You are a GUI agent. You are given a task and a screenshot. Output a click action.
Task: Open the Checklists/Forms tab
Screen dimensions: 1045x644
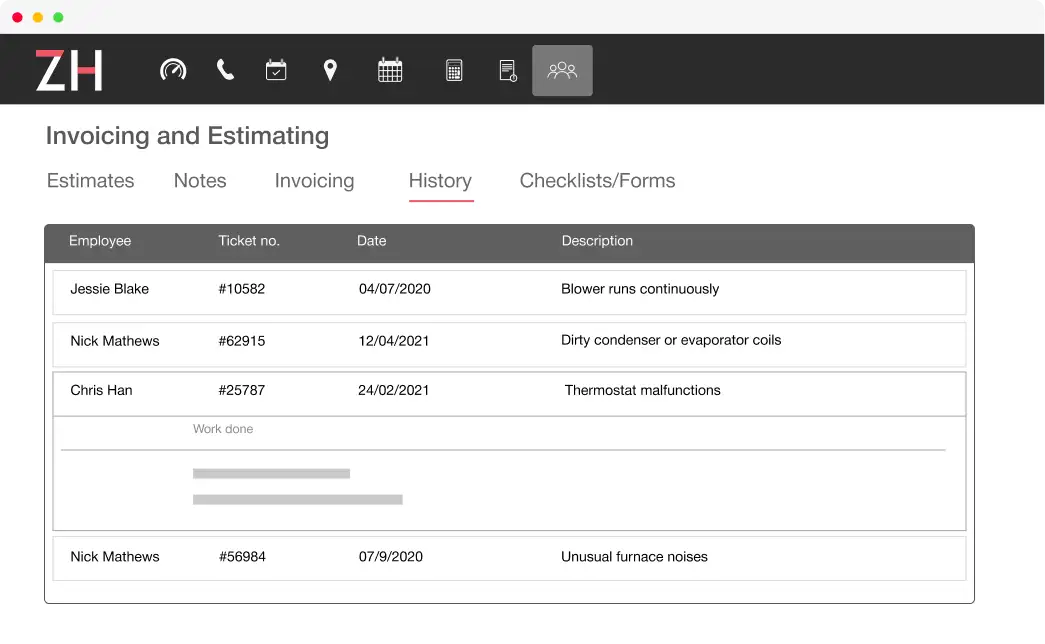(x=597, y=181)
